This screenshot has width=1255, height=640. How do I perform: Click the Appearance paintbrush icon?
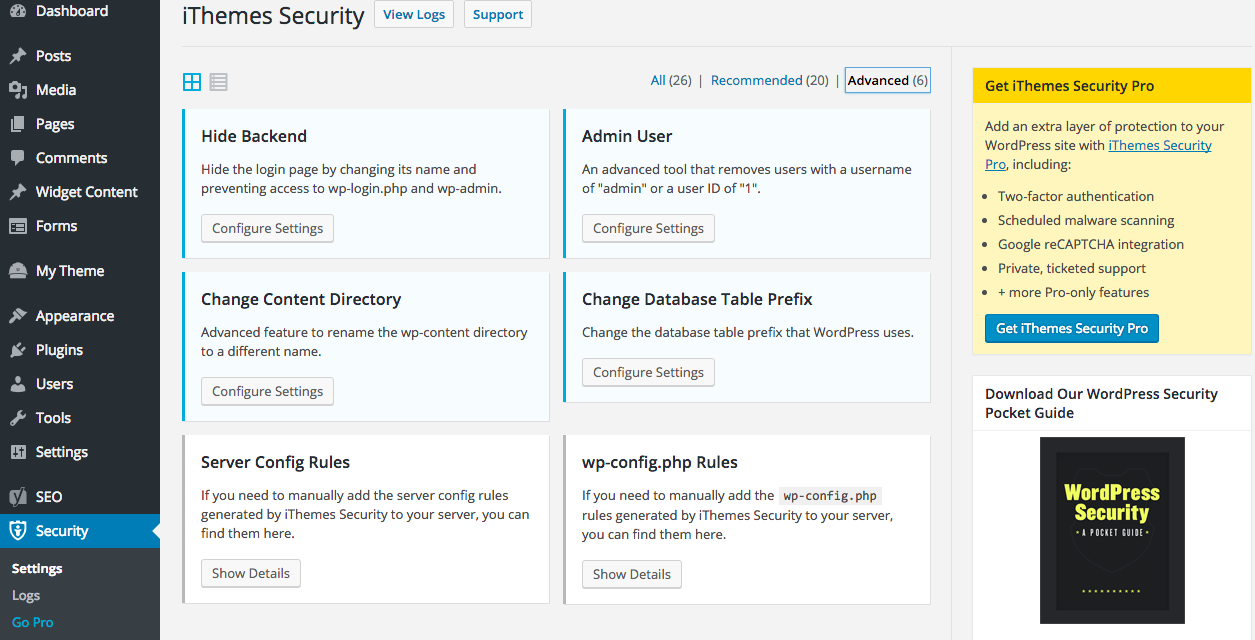[x=18, y=316]
